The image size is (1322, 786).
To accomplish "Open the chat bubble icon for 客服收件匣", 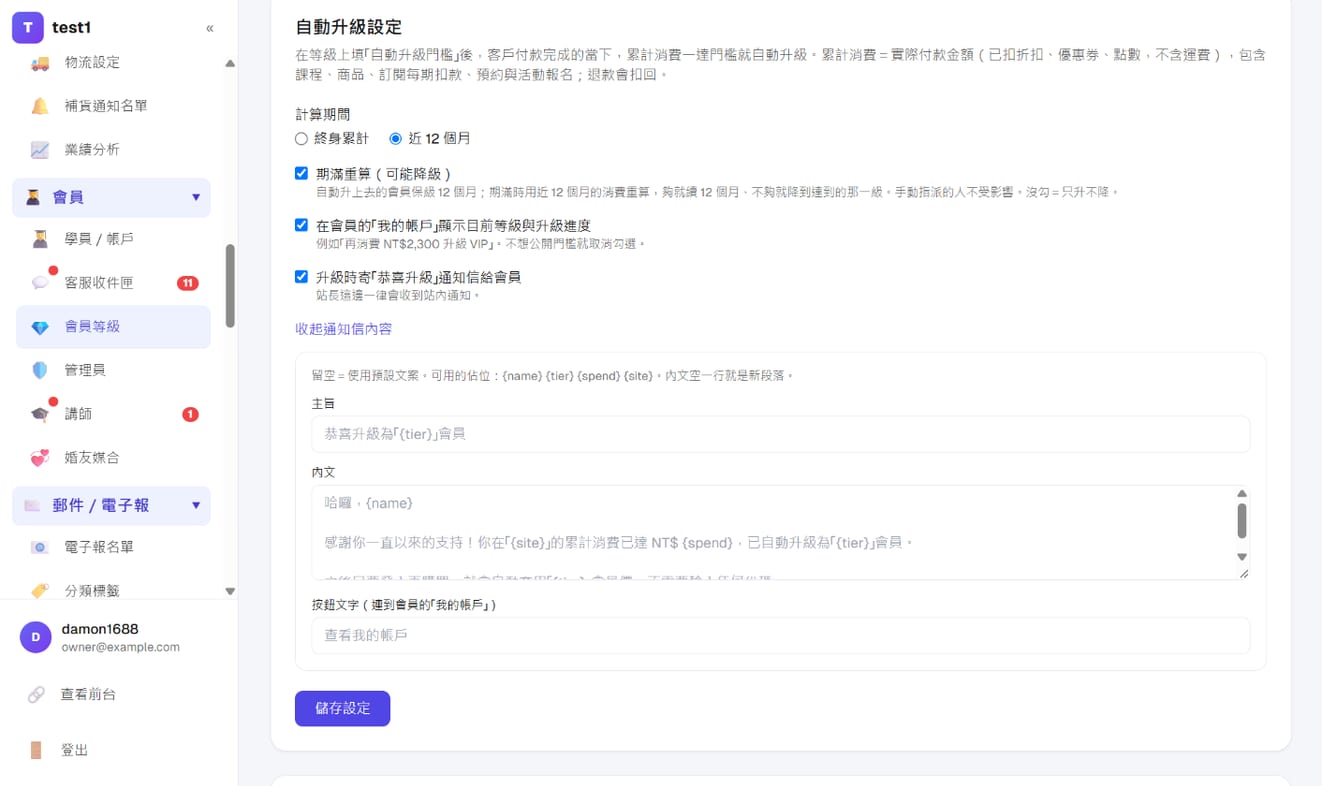I will click(x=40, y=283).
